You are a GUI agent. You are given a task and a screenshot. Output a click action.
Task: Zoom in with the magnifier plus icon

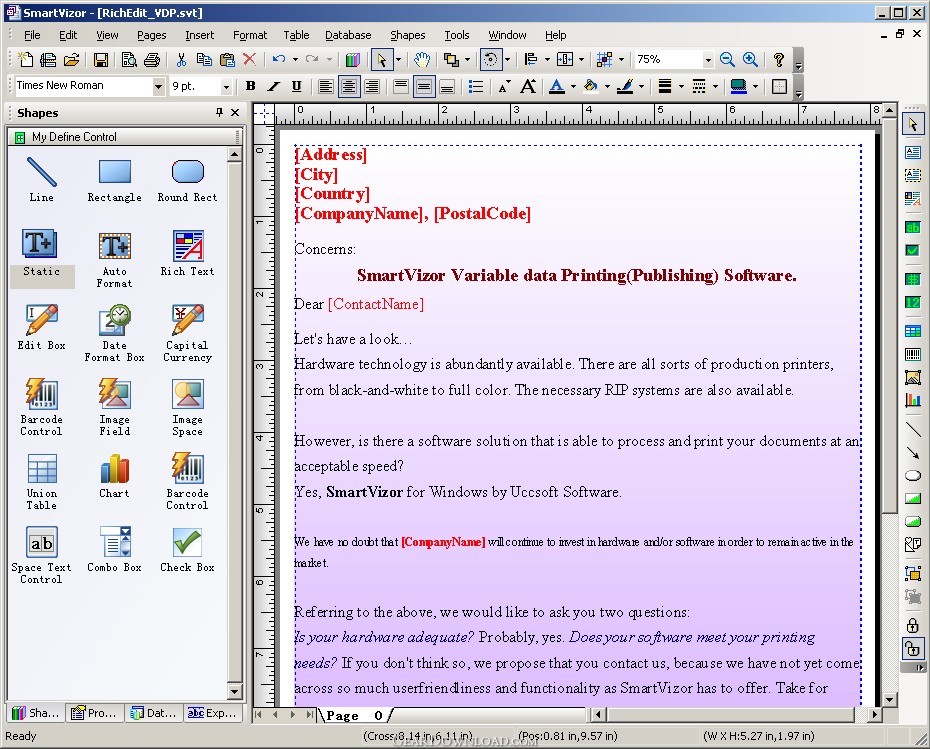tap(750, 59)
